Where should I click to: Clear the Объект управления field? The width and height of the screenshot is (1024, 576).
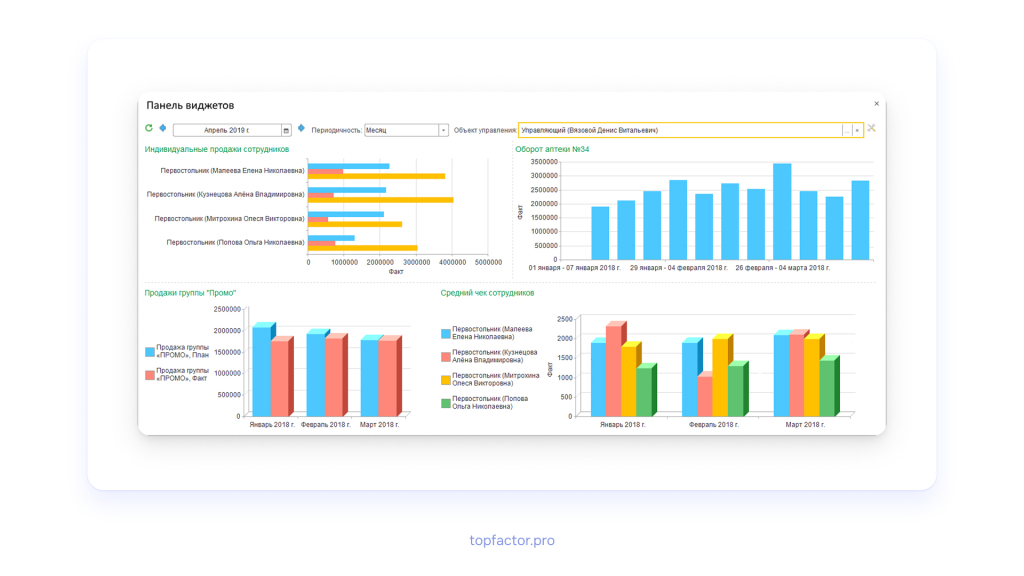tap(857, 131)
